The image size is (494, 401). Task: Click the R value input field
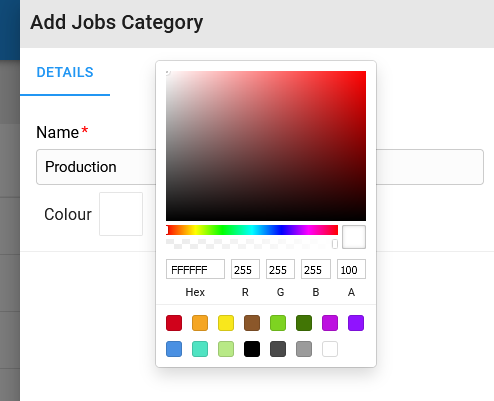(x=245, y=269)
